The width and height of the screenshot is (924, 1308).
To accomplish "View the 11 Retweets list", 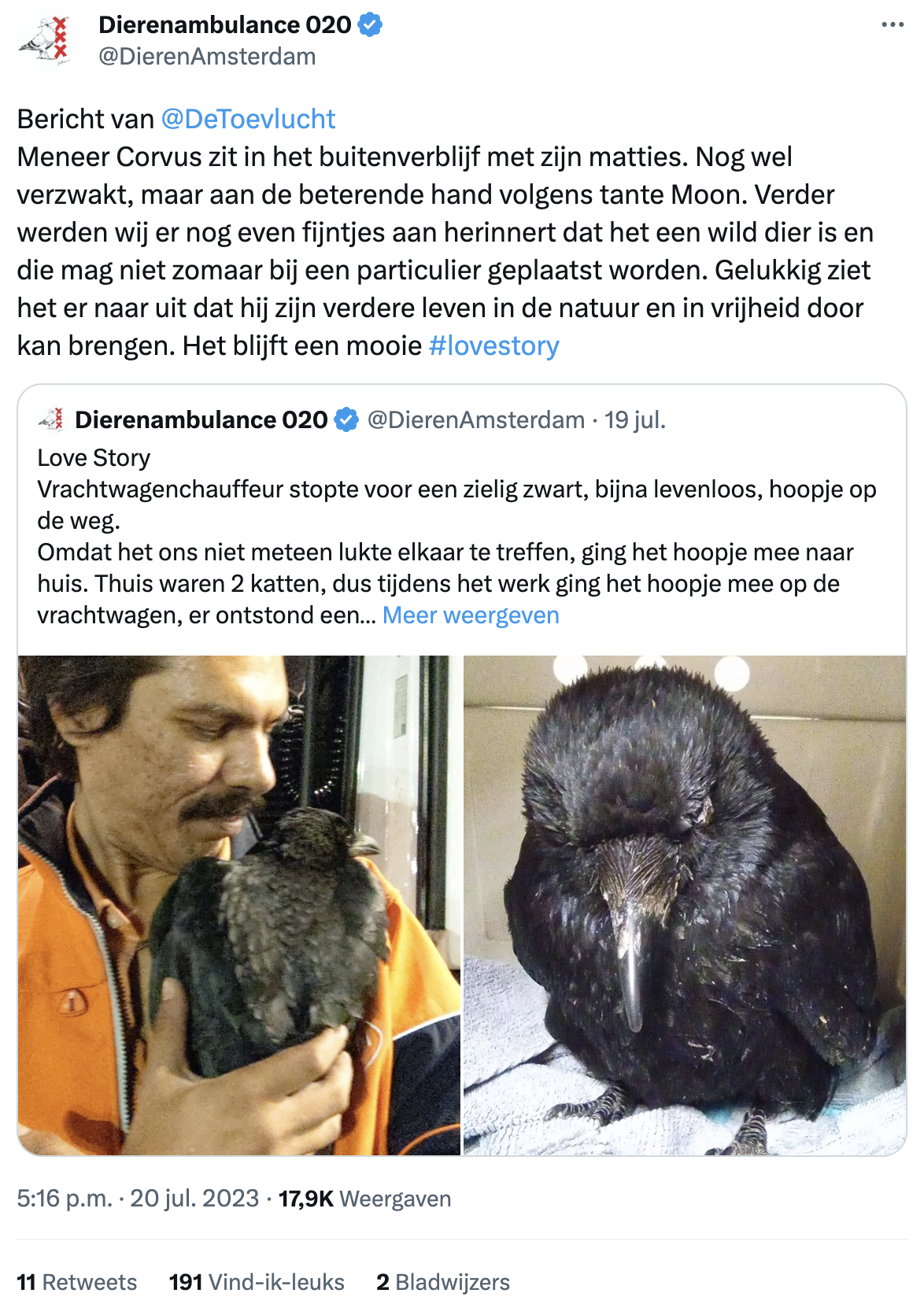I will point(77,1282).
